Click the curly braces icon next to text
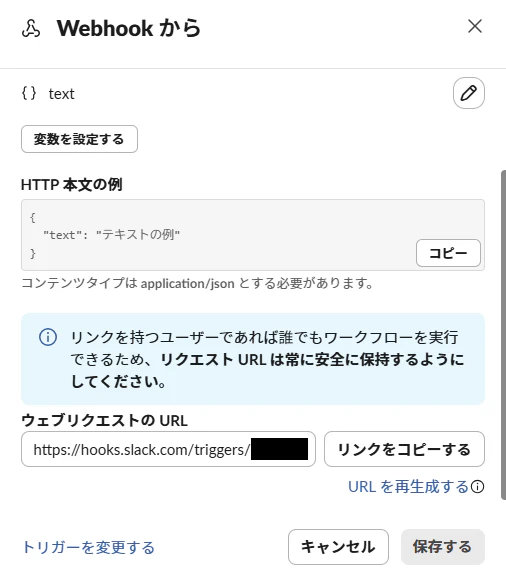This screenshot has width=506, height=581. point(29,93)
